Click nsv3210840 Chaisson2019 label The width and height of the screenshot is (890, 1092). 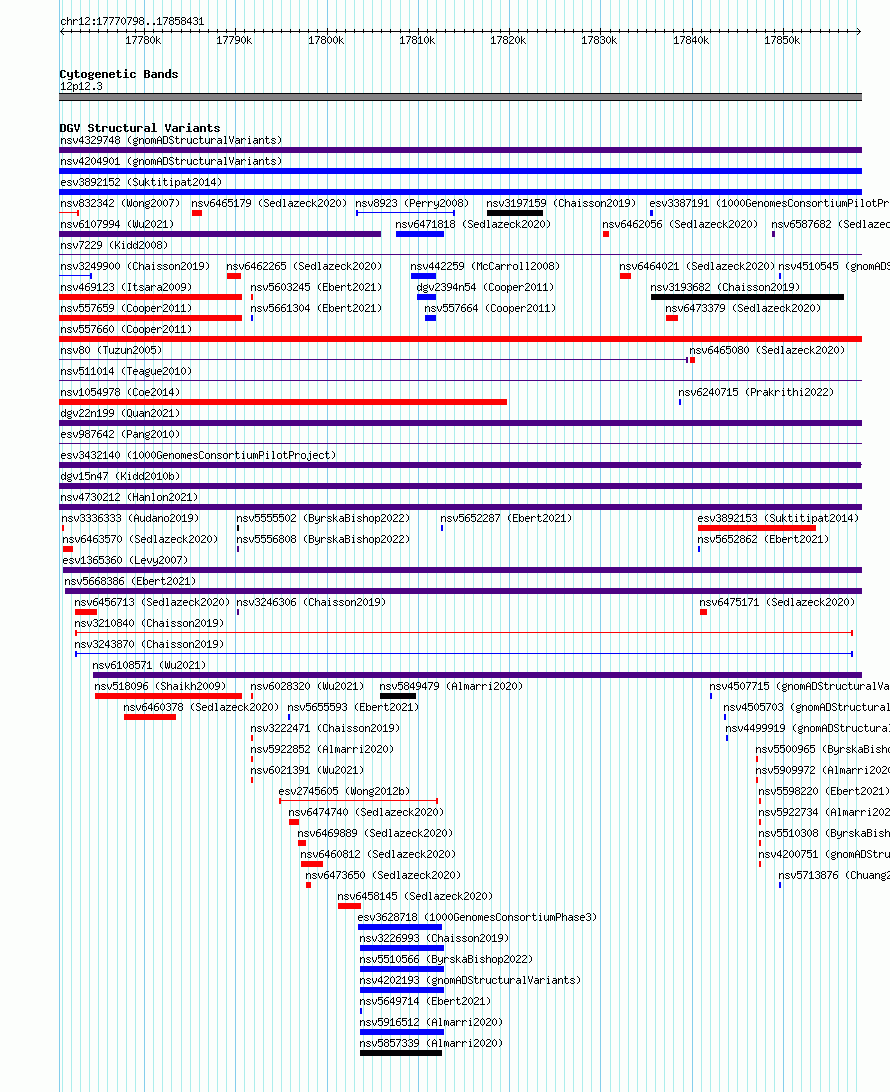point(149,622)
